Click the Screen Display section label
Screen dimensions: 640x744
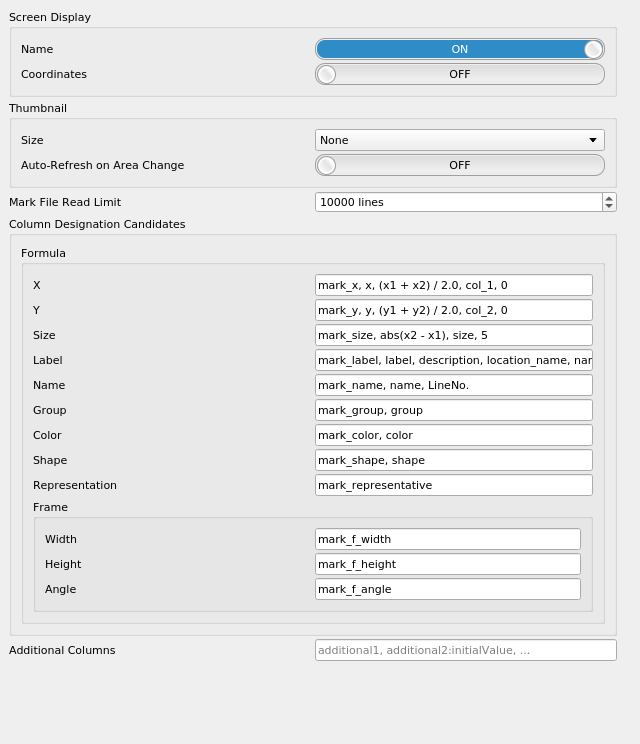coord(50,17)
